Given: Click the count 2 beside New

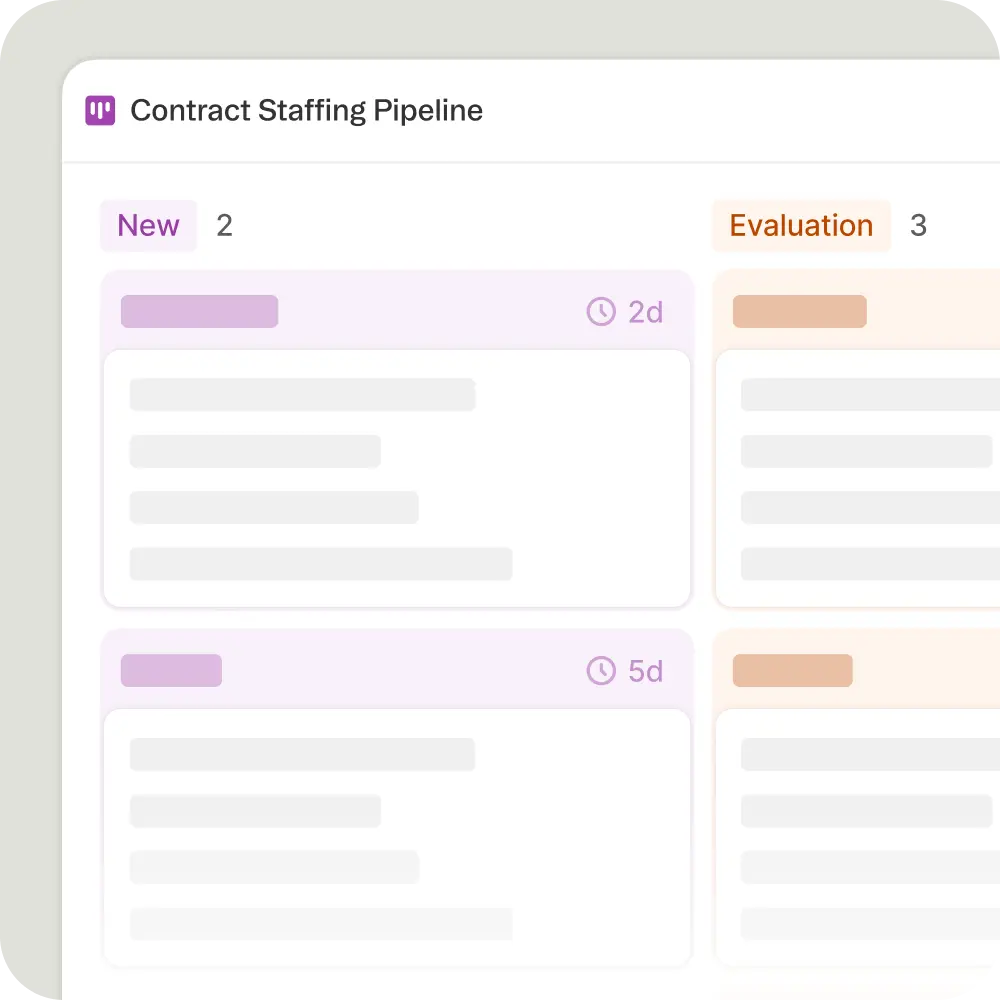Looking at the screenshot, I should point(224,226).
